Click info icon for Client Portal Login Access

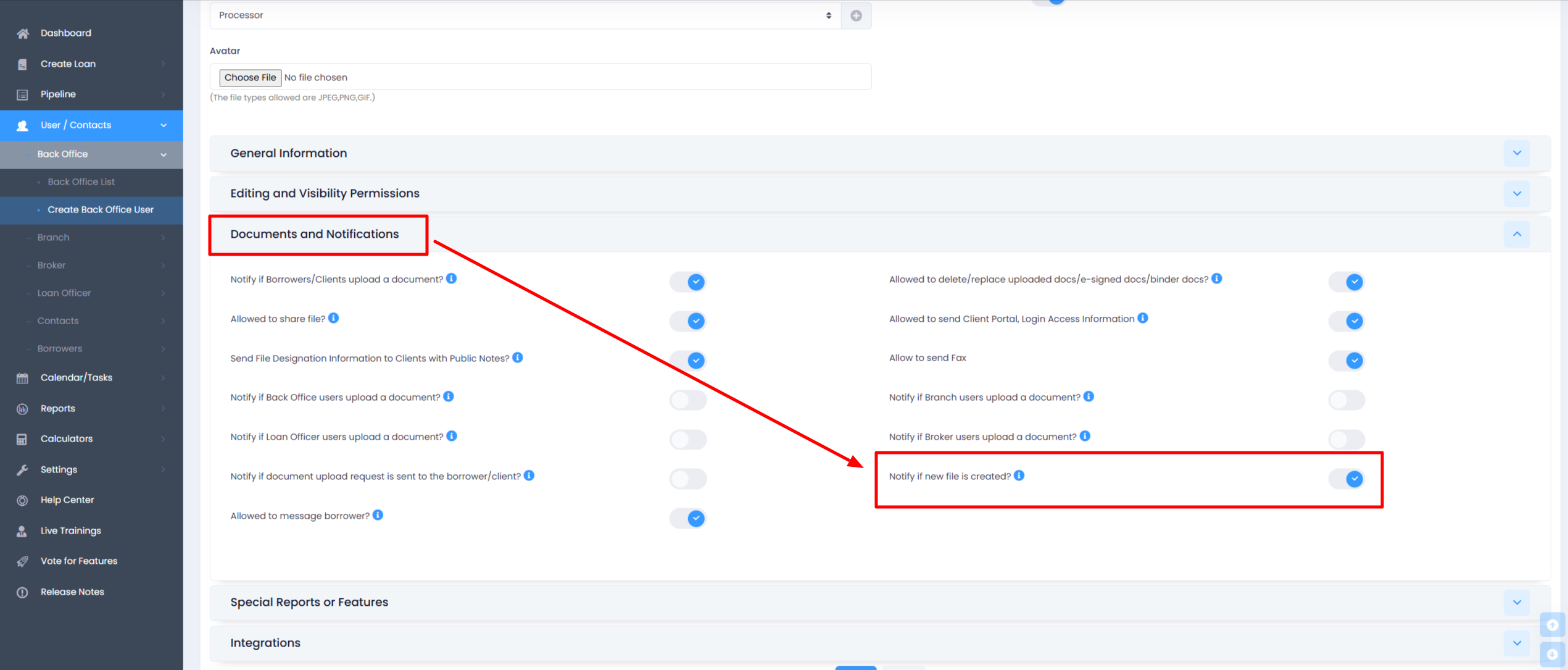coord(1143,318)
